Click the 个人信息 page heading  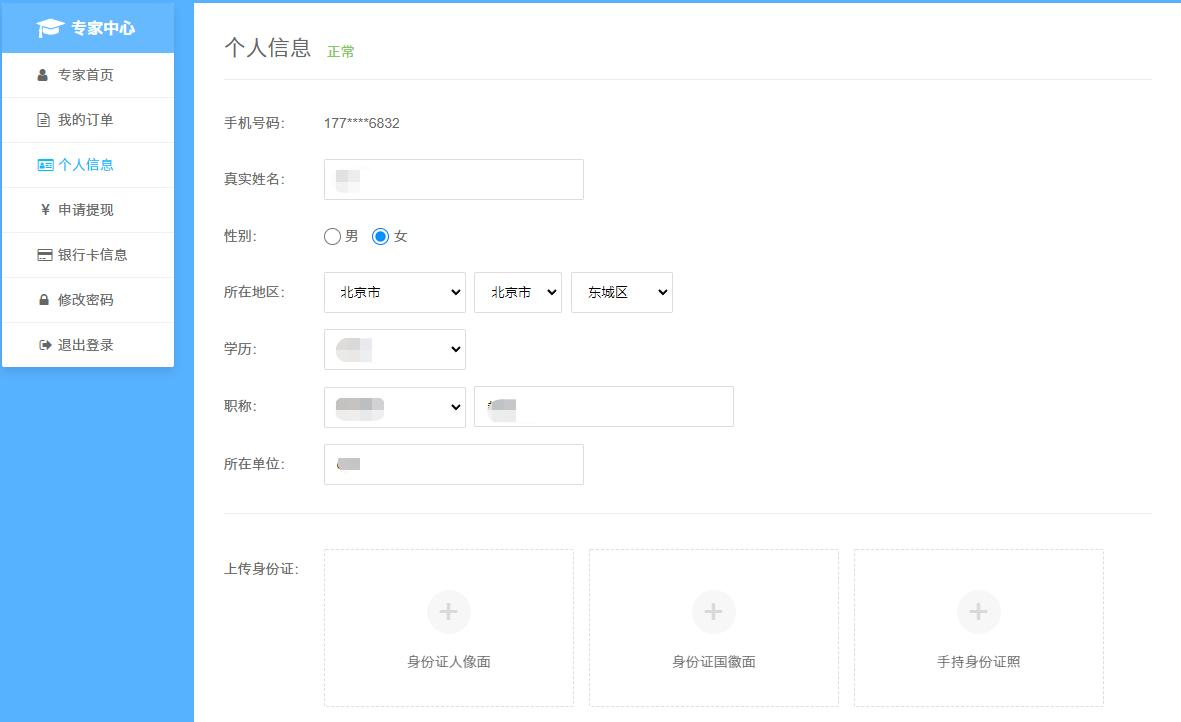tap(267, 47)
